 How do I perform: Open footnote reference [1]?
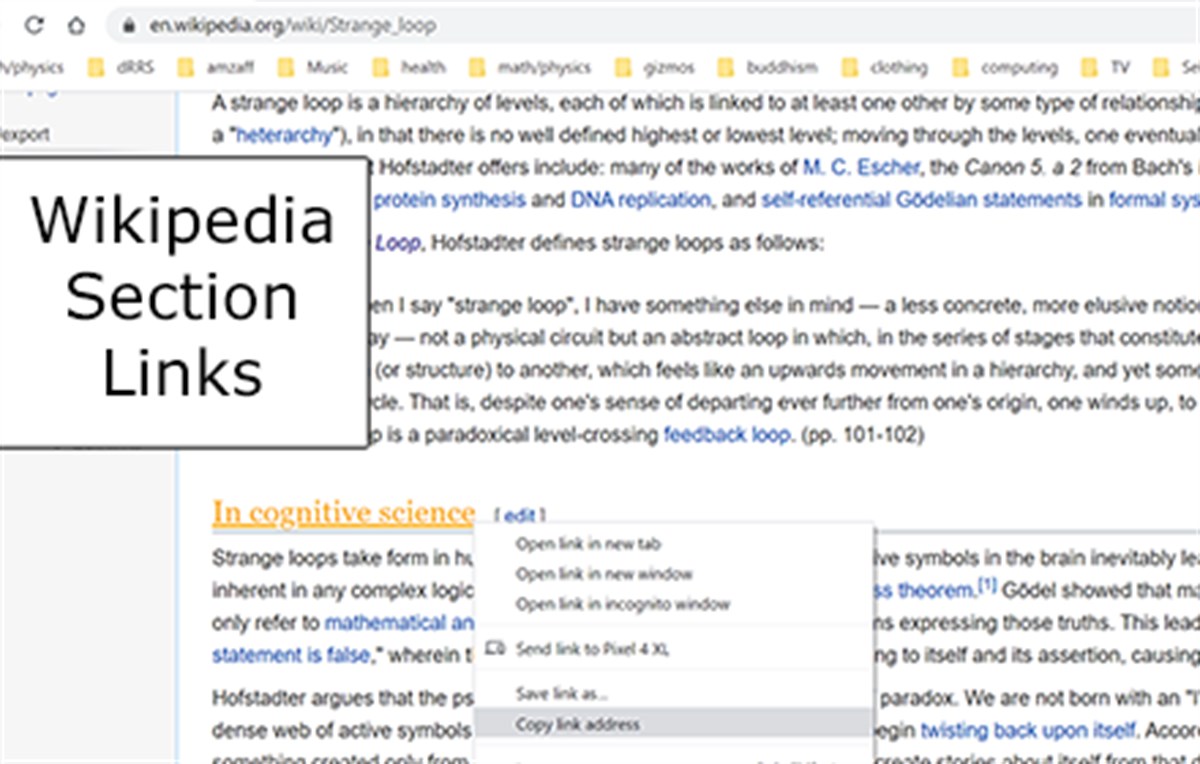pyautogui.click(x=987, y=586)
